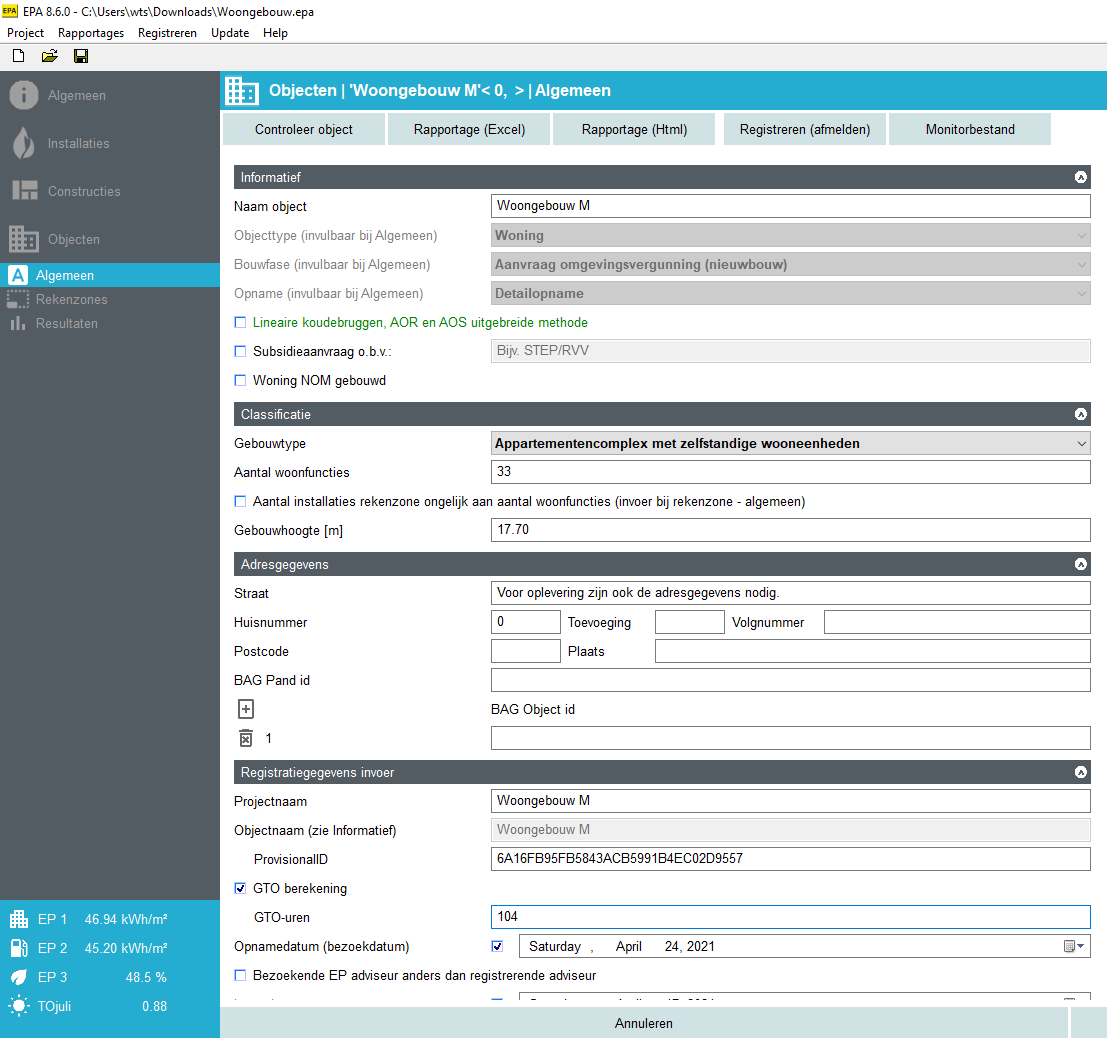Open the Objecttype Woning dropdown
1107x1038 pixels.
(x=791, y=235)
